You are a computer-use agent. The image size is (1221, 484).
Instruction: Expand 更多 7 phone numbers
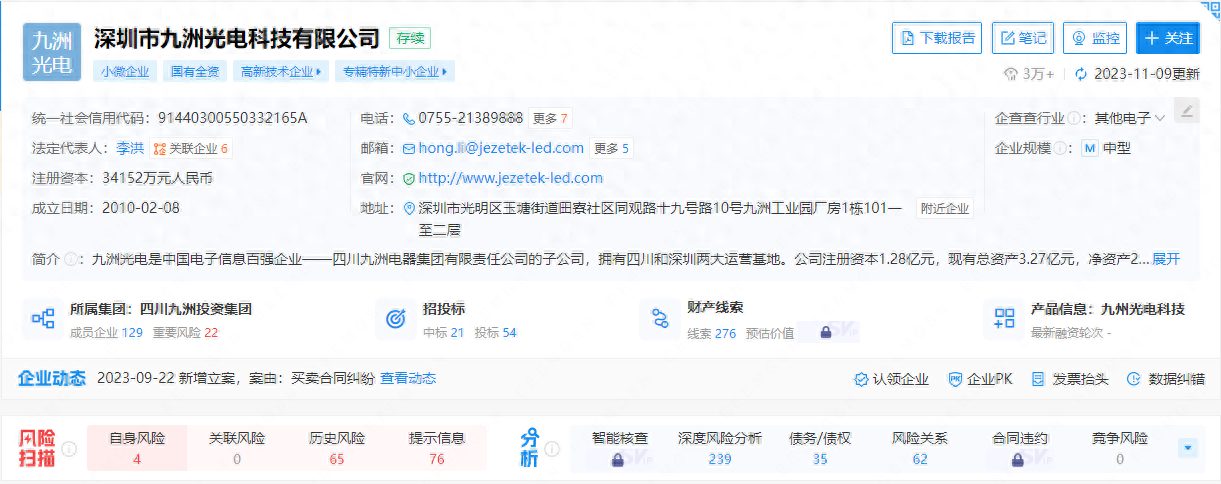coord(550,118)
